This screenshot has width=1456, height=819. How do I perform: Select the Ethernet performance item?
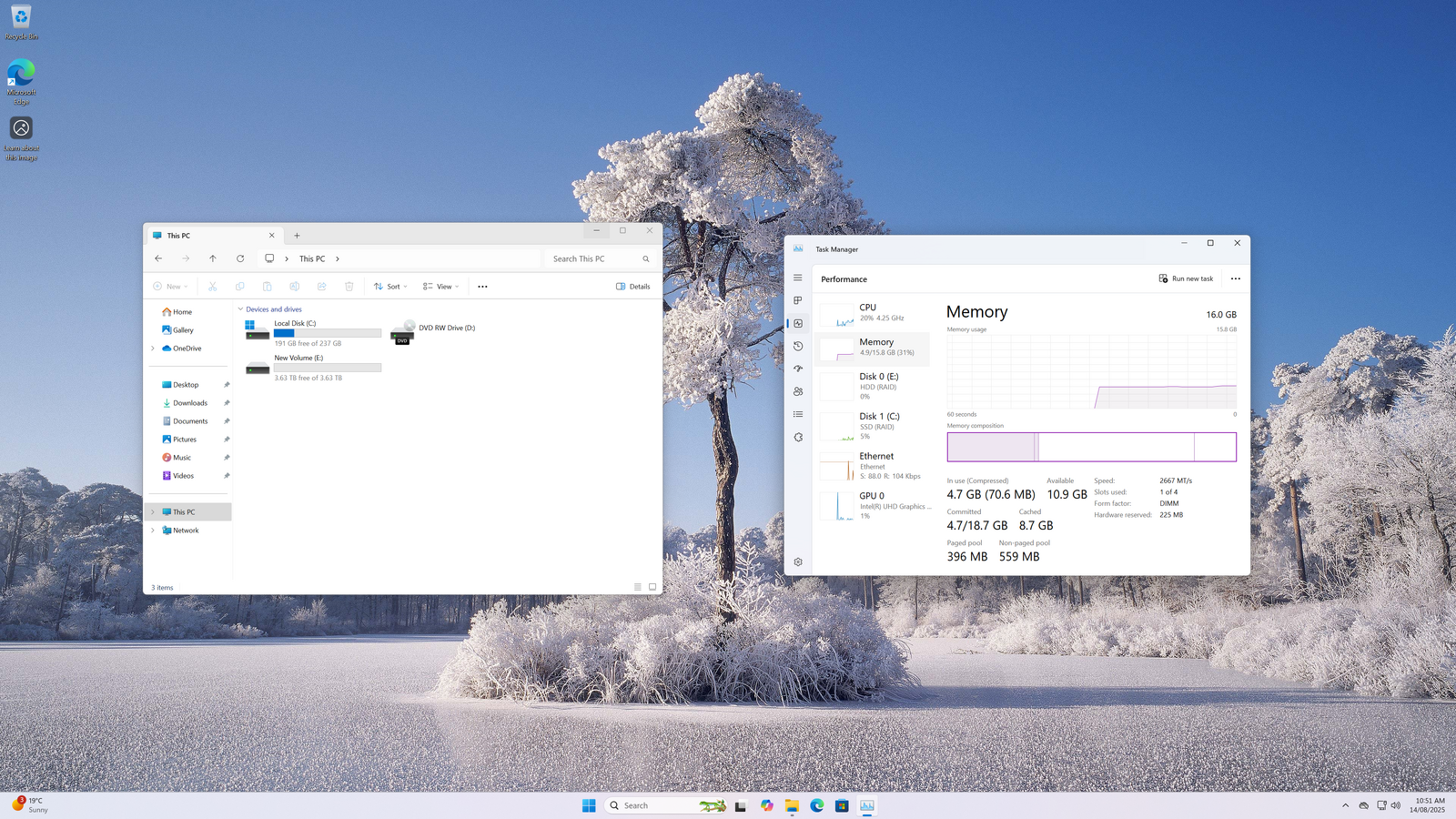click(874, 465)
